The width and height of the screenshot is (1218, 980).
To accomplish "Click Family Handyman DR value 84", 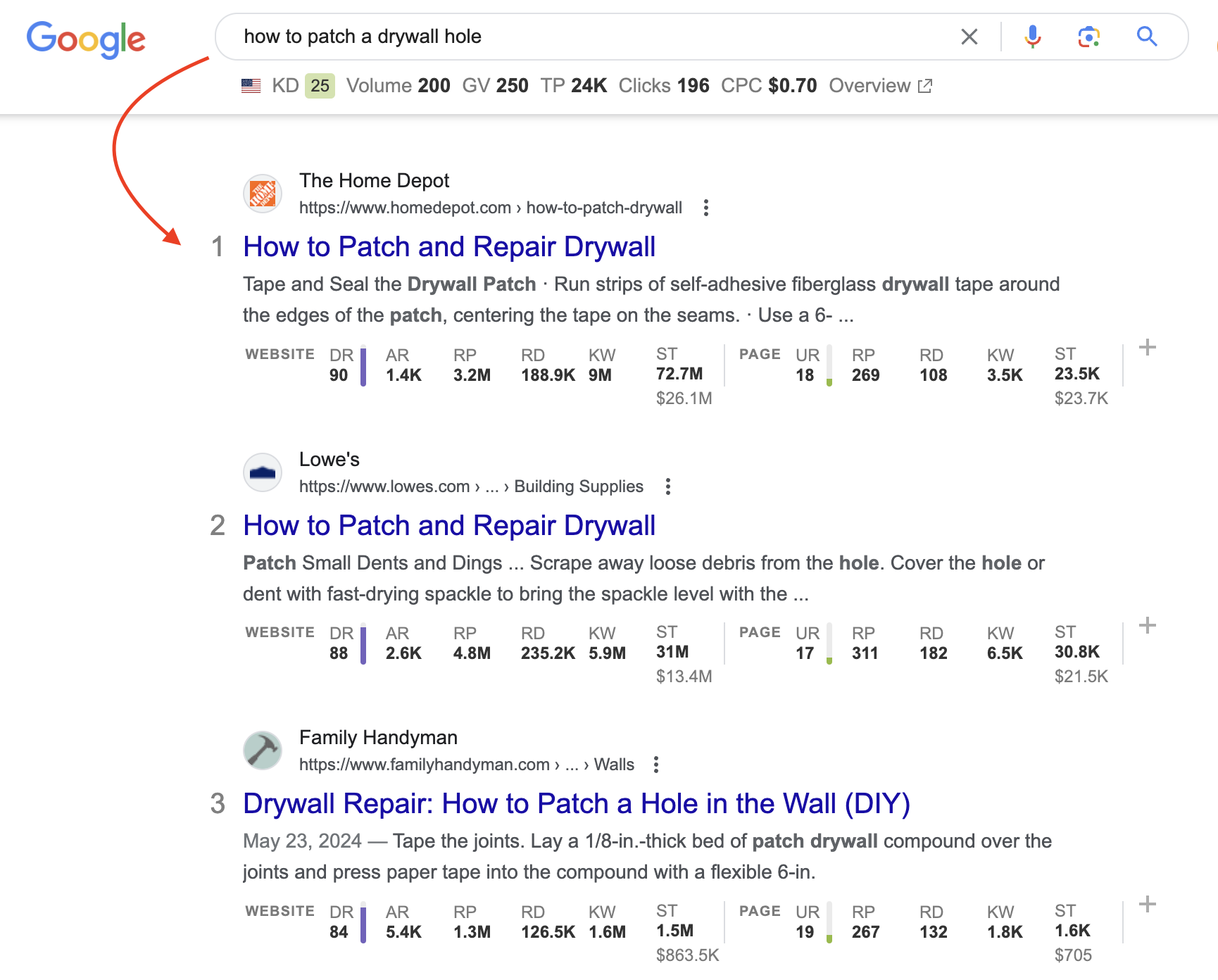I will [x=339, y=932].
